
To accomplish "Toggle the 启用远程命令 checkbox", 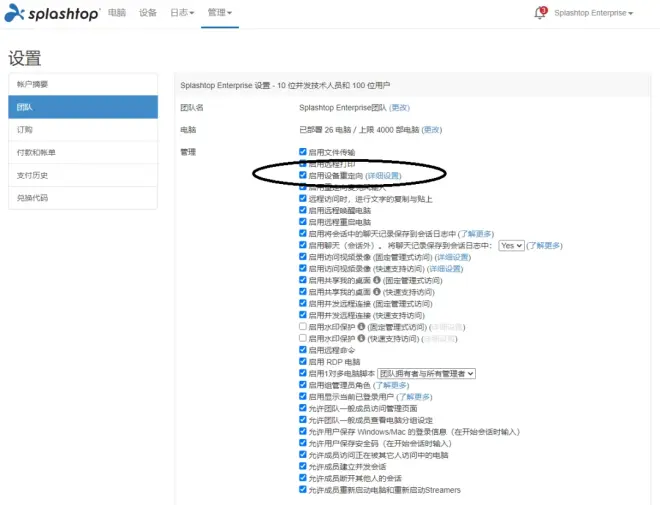I will click(303, 349).
